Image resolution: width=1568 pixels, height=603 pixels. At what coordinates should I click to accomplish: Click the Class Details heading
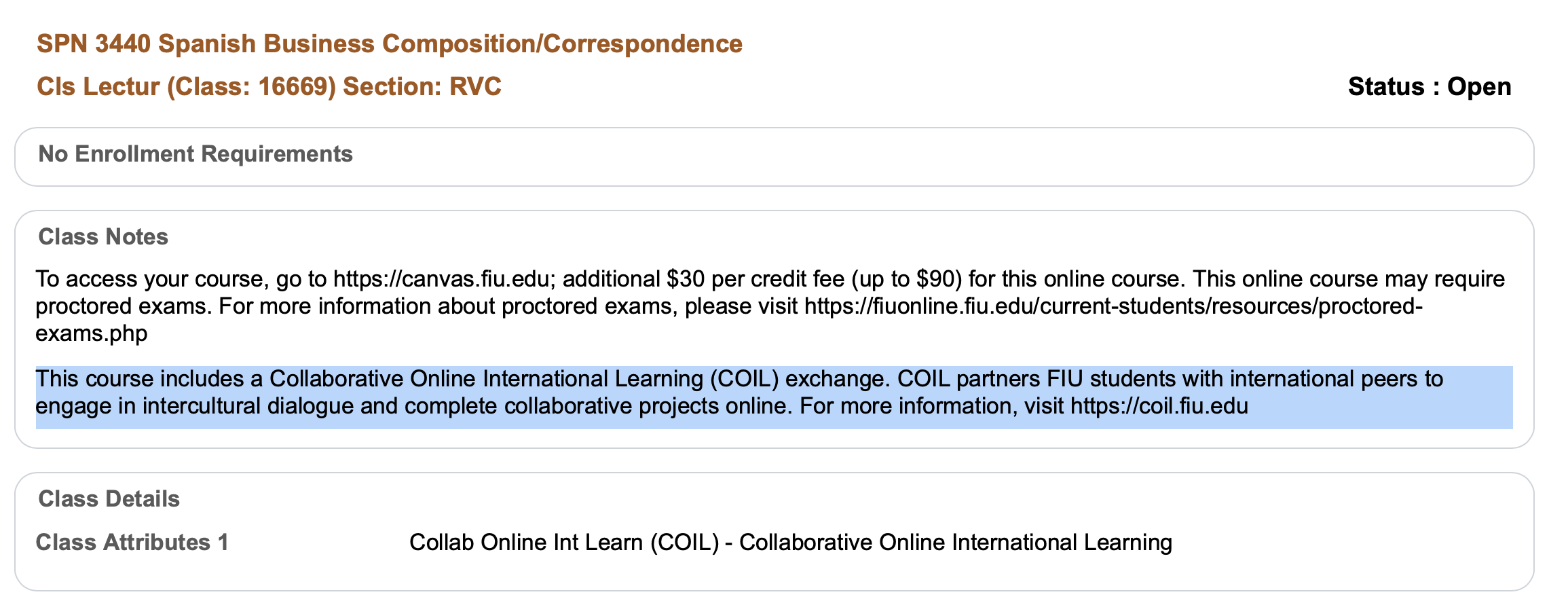click(x=109, y=498)
